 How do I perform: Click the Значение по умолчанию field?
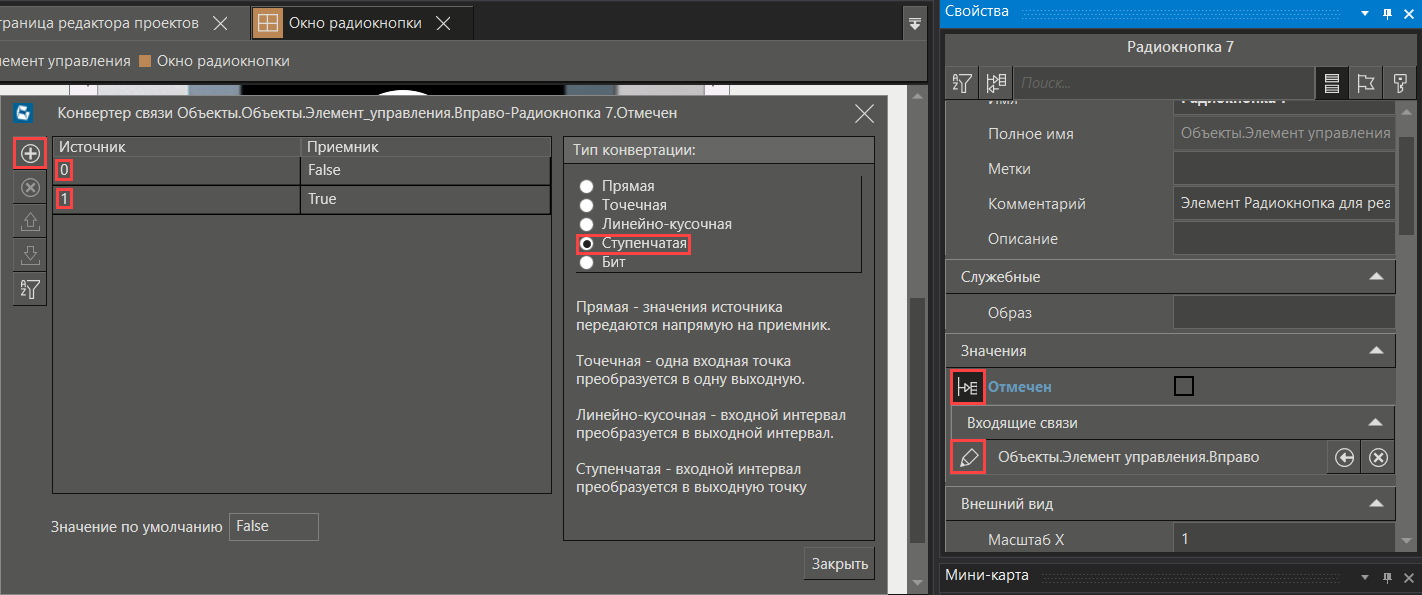273,526
